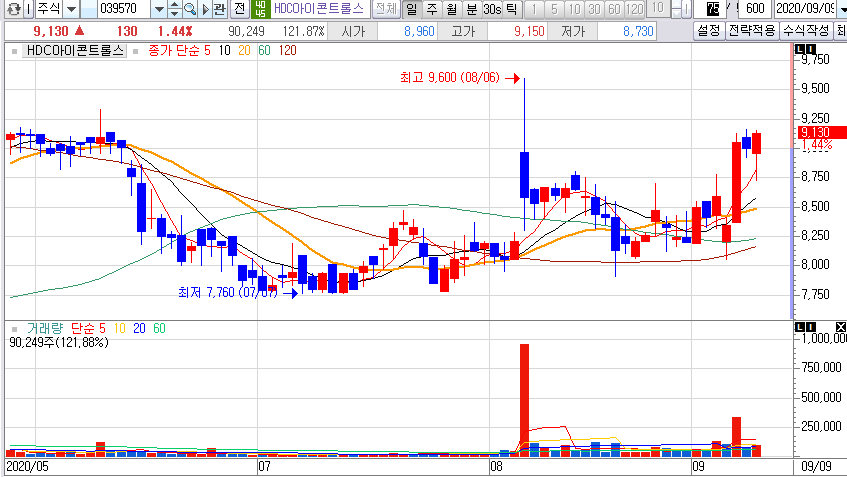Click the 전체 button

(386, 9)
